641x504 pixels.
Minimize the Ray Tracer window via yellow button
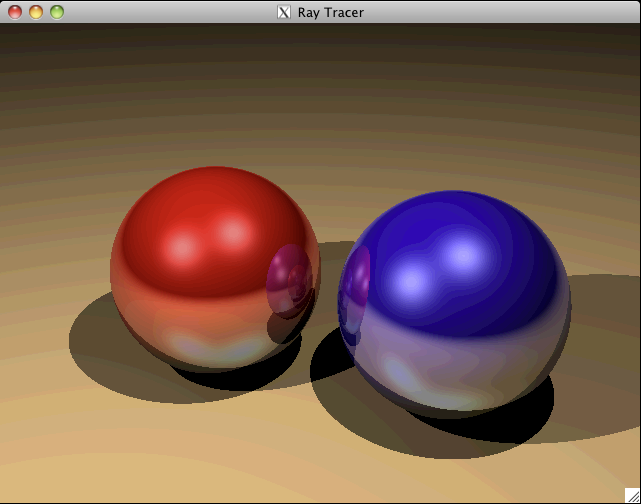tap(36, 12)
